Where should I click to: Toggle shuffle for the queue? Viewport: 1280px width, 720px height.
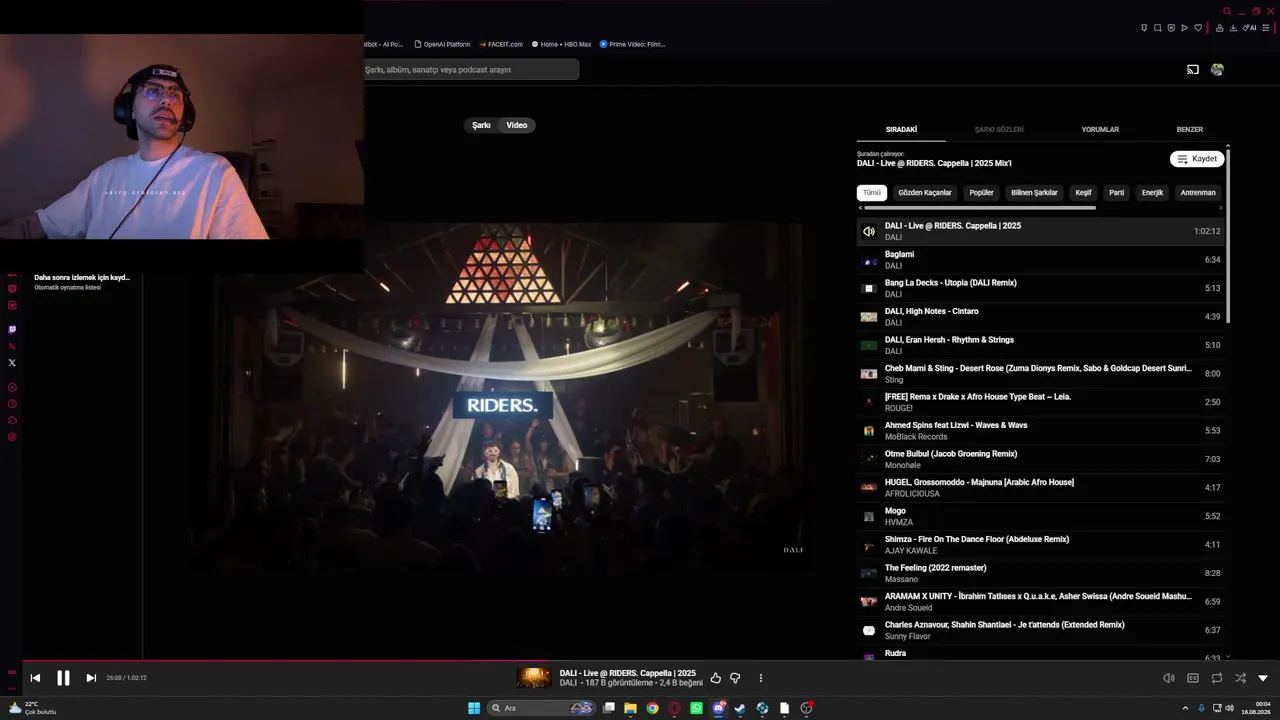point(1240,678)
